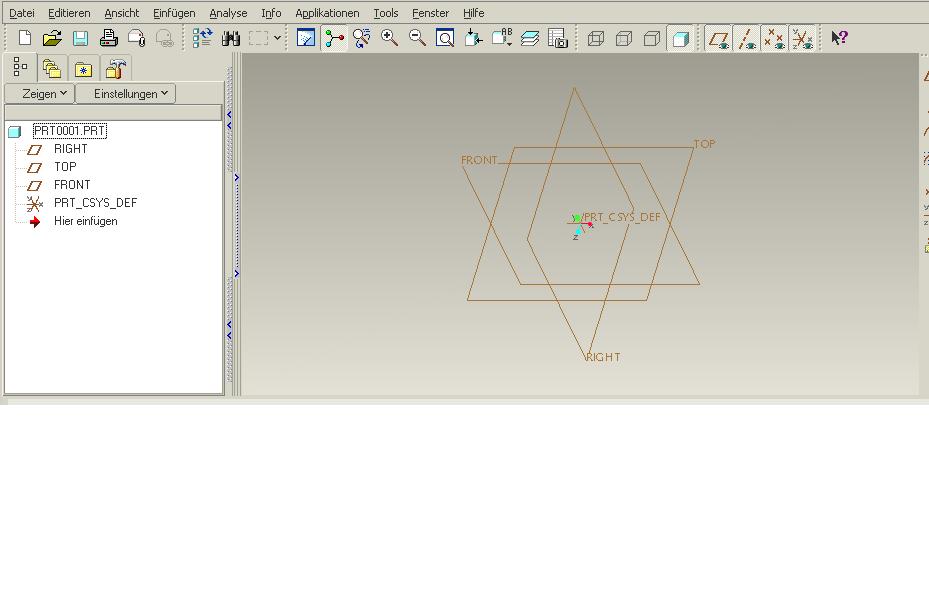Select the folder browser navigator tab

(52, 69)
